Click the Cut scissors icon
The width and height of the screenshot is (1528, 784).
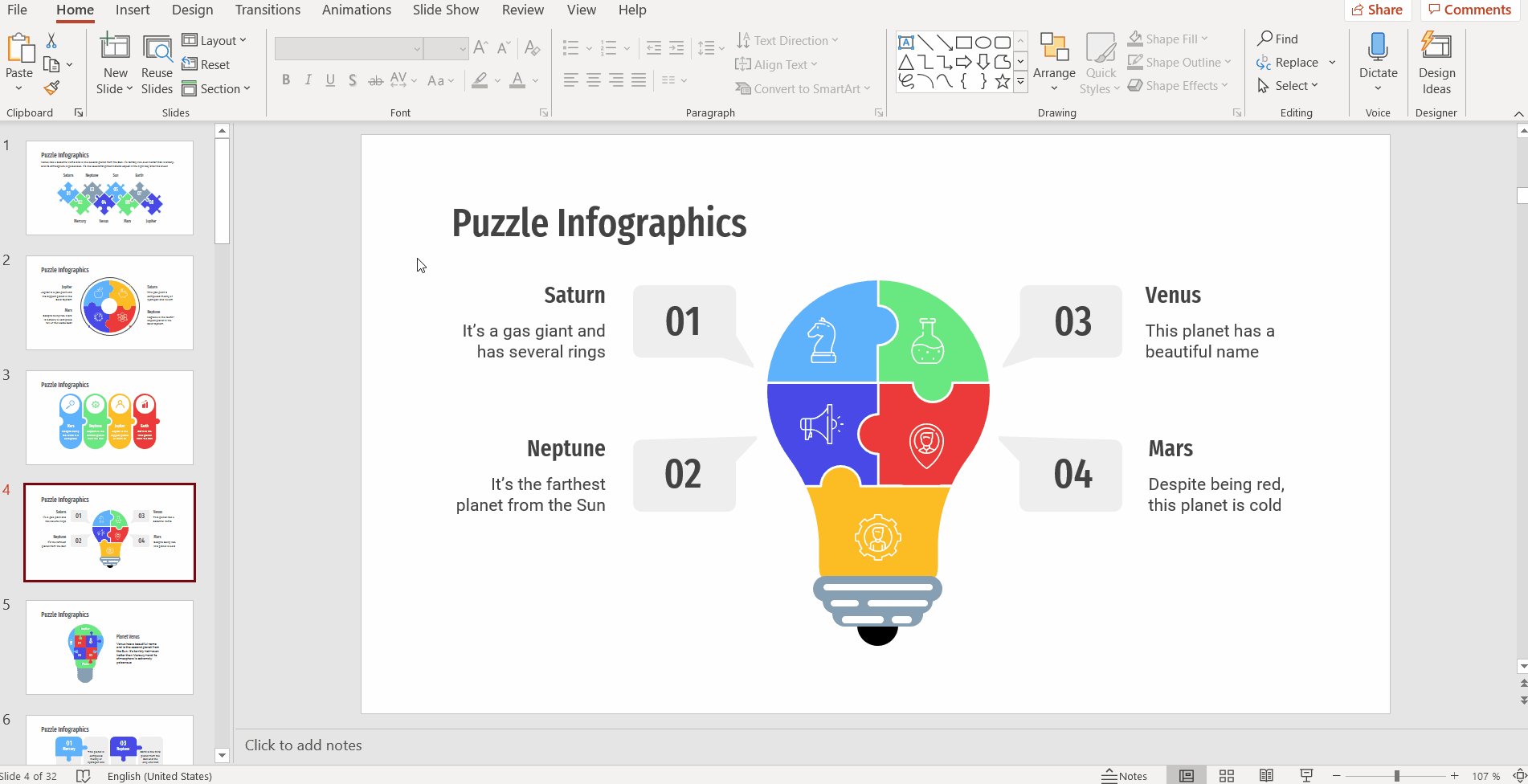[51, 40]
